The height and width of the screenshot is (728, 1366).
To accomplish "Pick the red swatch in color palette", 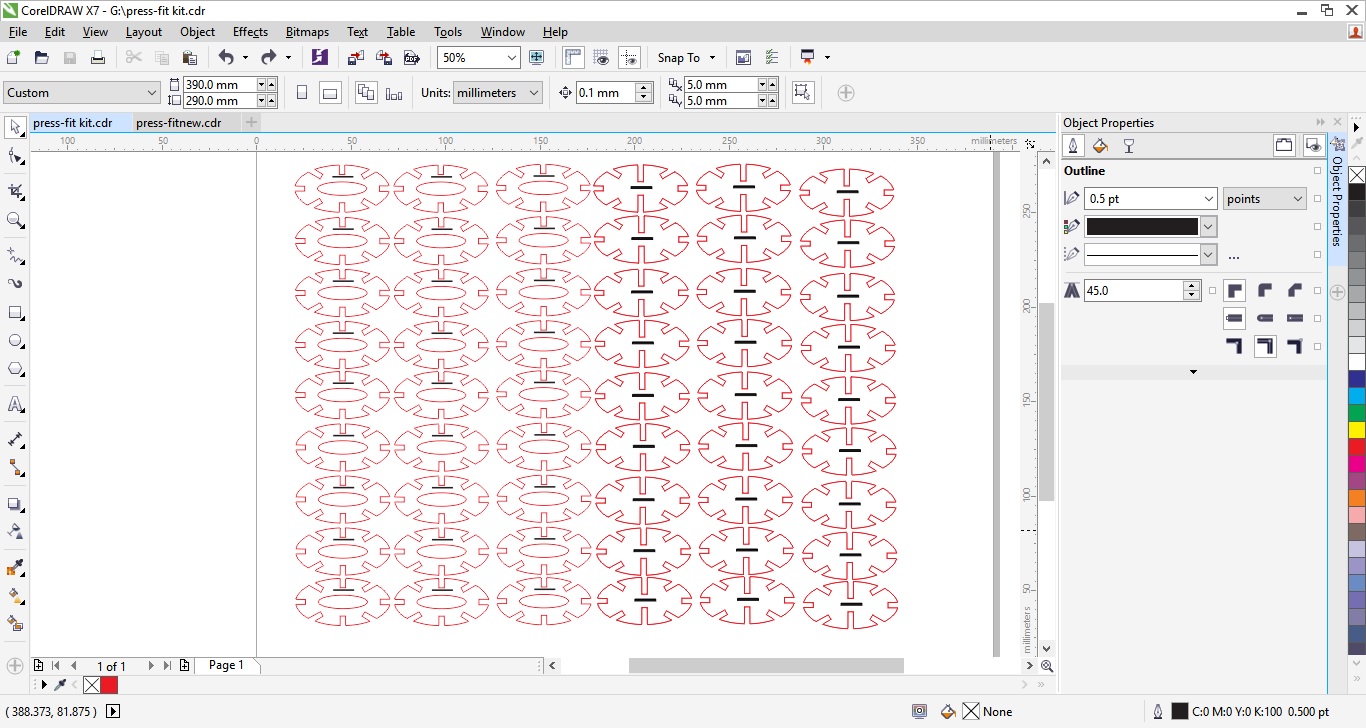I will 1356,447.
